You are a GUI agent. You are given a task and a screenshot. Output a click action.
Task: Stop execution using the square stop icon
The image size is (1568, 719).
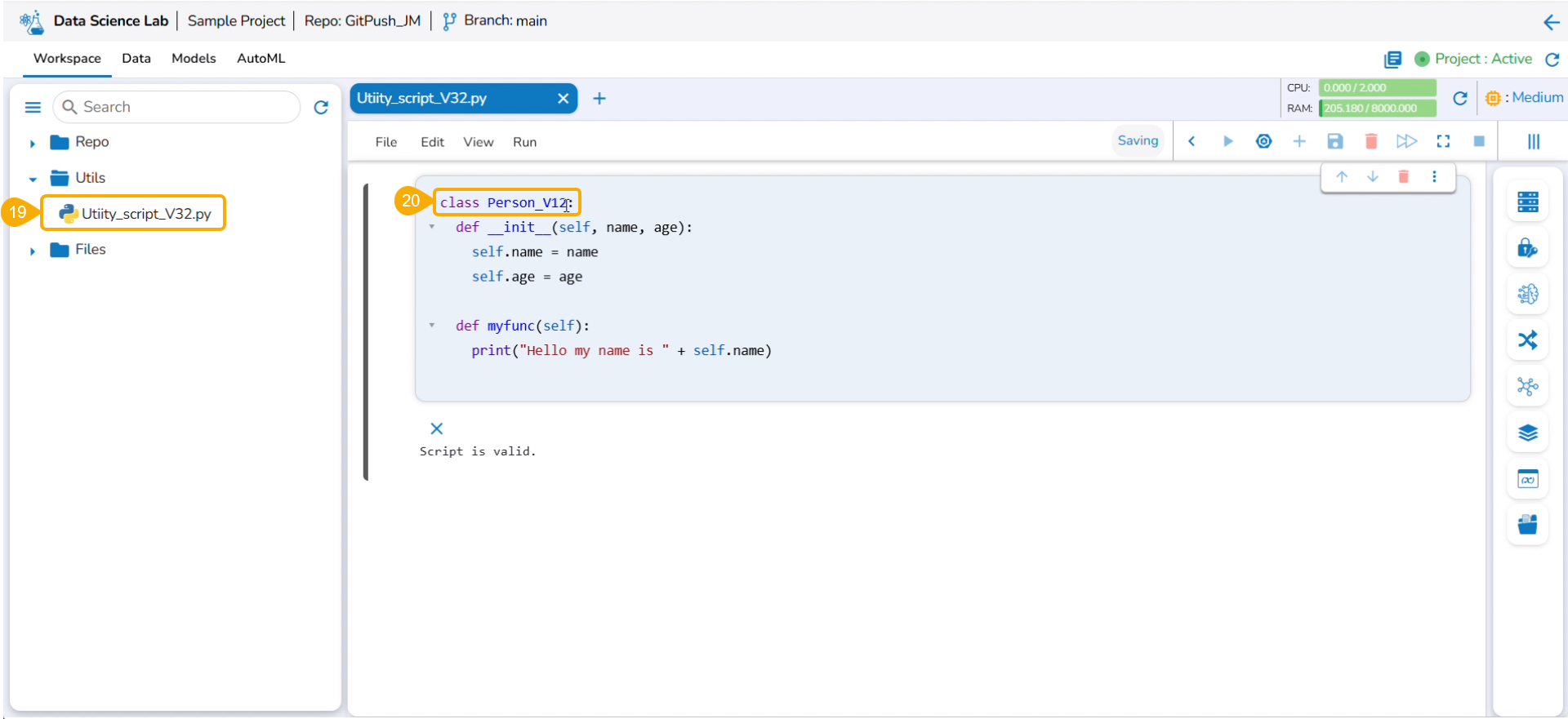(x=1479, y=141)
